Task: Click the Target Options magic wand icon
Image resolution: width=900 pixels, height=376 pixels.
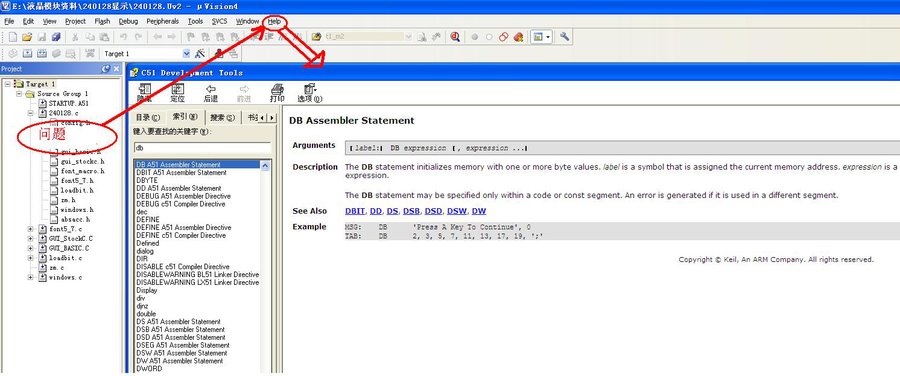Action: pyautogui.click(x=200, y=53)
